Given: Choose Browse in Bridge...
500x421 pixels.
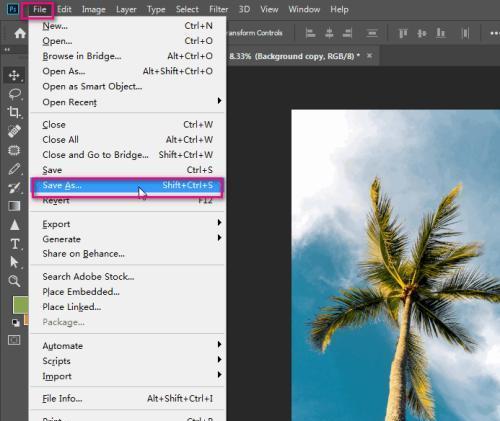Looking at the screenshot, I should (x=128, y=56).
